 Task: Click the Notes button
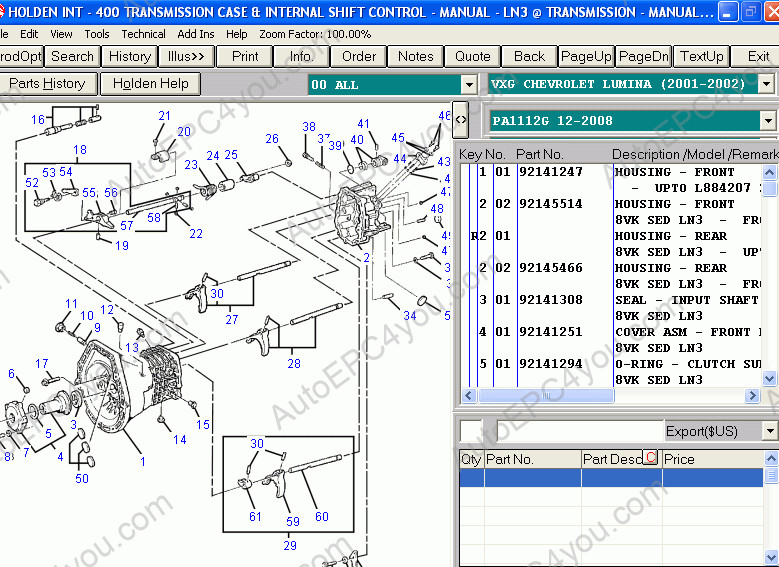[x=415, y=56]
